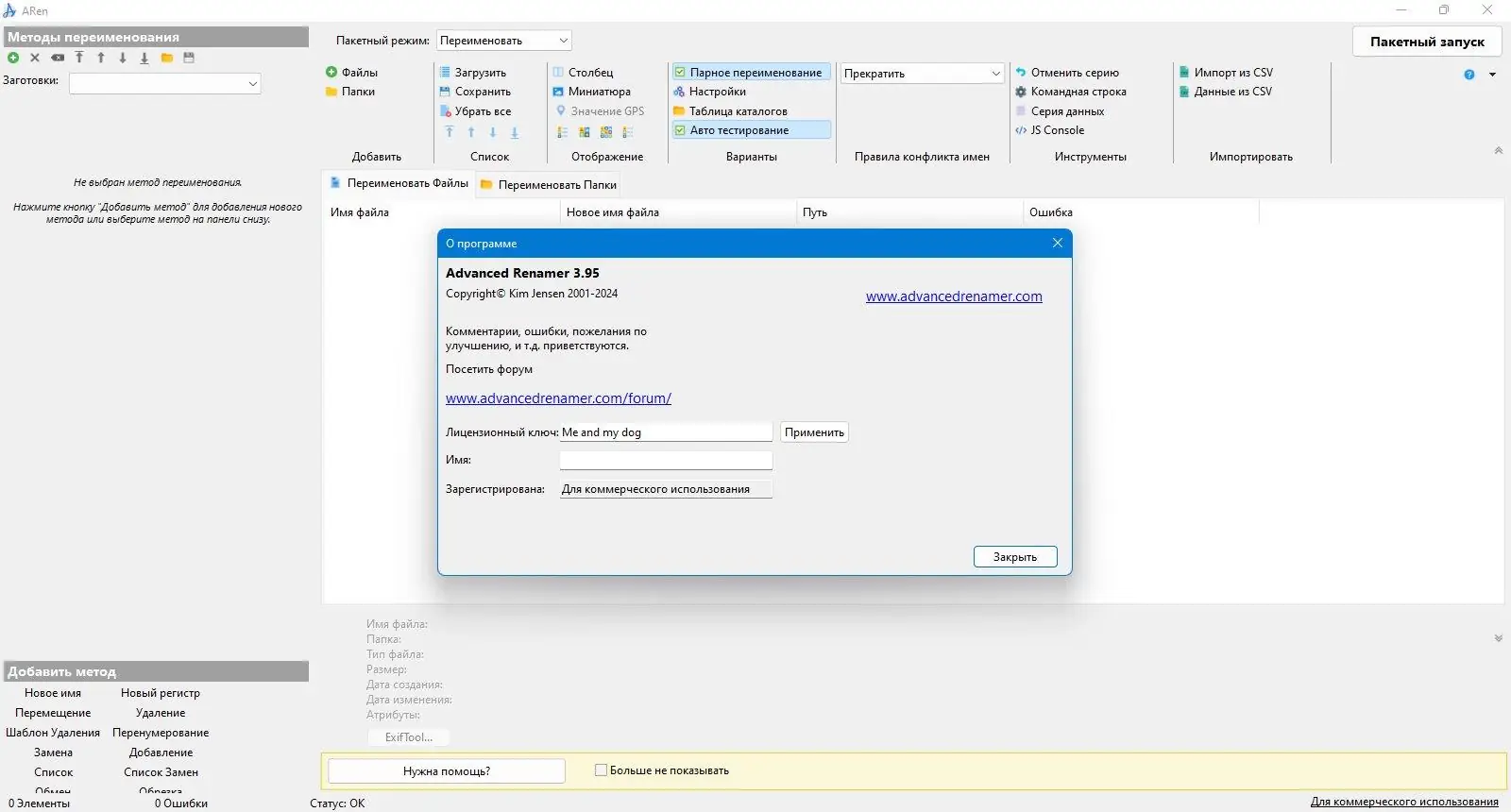Click first view mode icon in Отображение group

click(x=563, y=132)
